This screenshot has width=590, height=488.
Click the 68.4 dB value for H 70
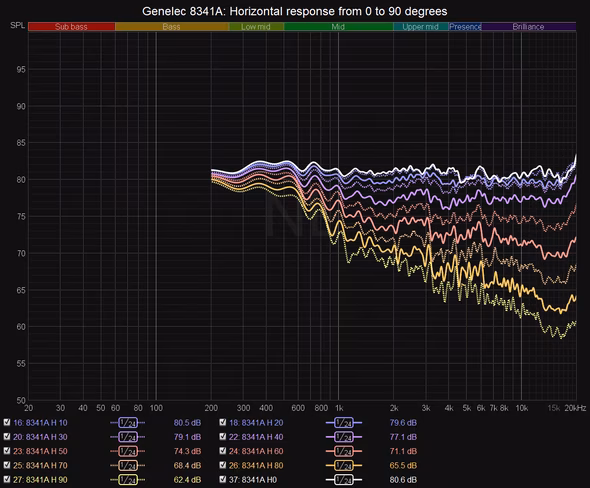[187, 466]
